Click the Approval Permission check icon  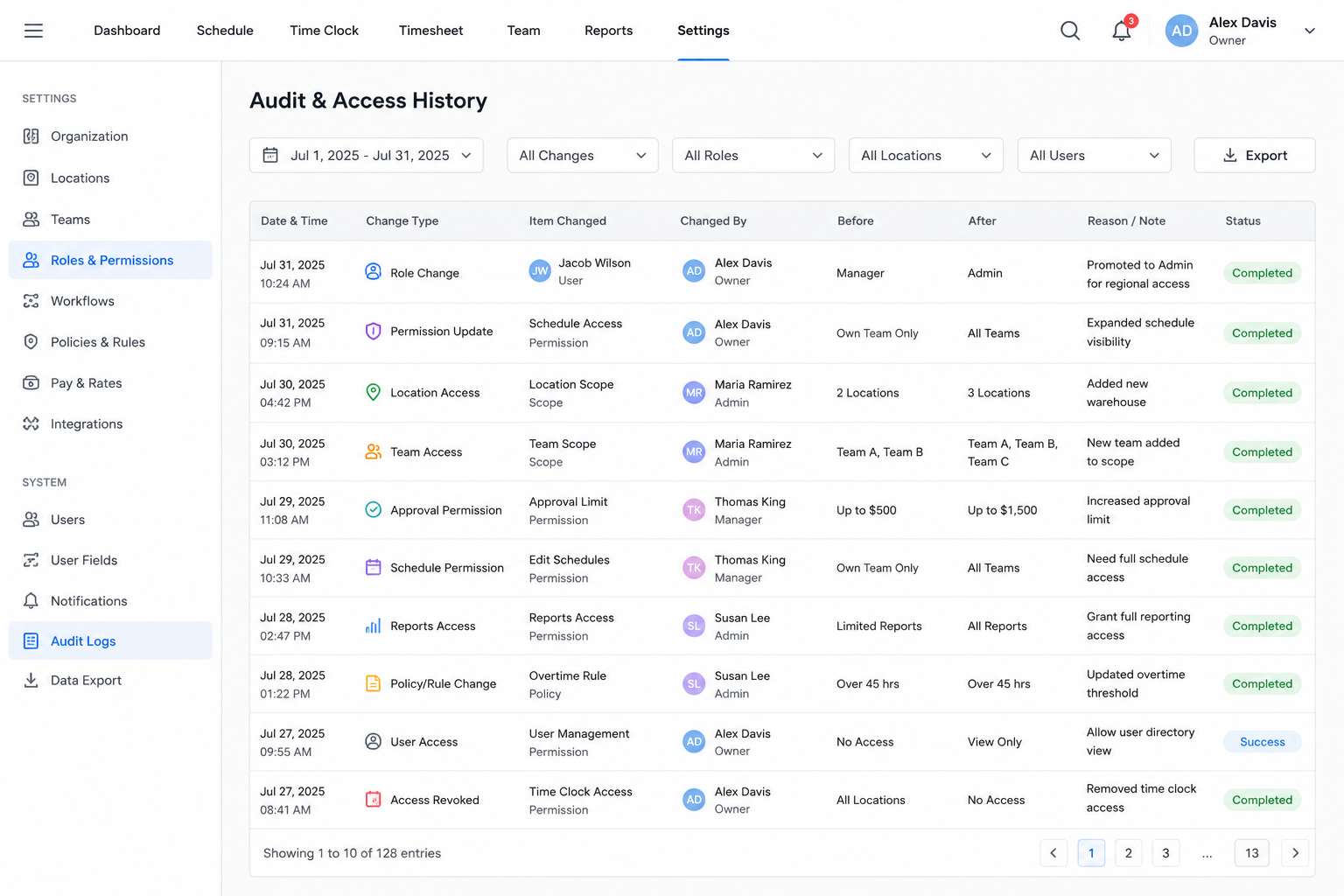click(x=373, y=509)
